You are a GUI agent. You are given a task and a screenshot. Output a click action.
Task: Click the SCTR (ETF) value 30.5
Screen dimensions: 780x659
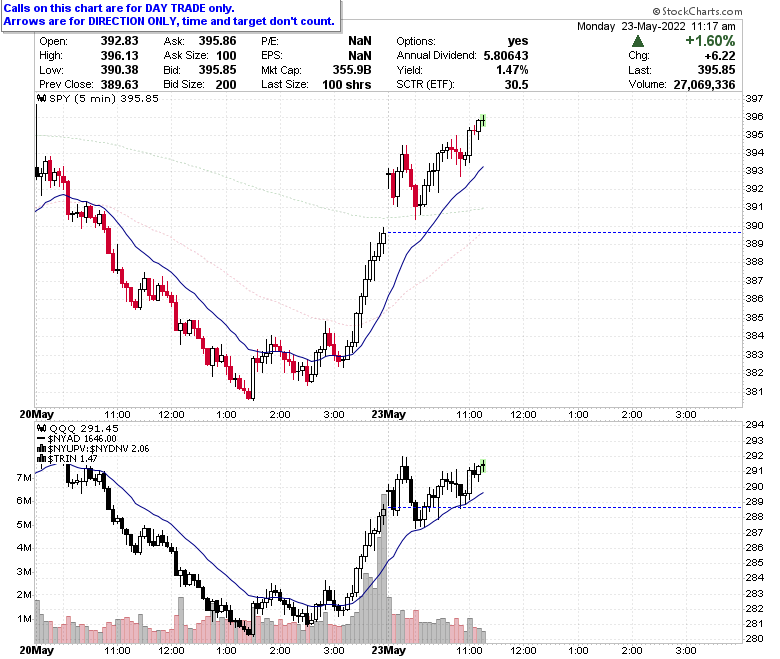click(517, 85)
